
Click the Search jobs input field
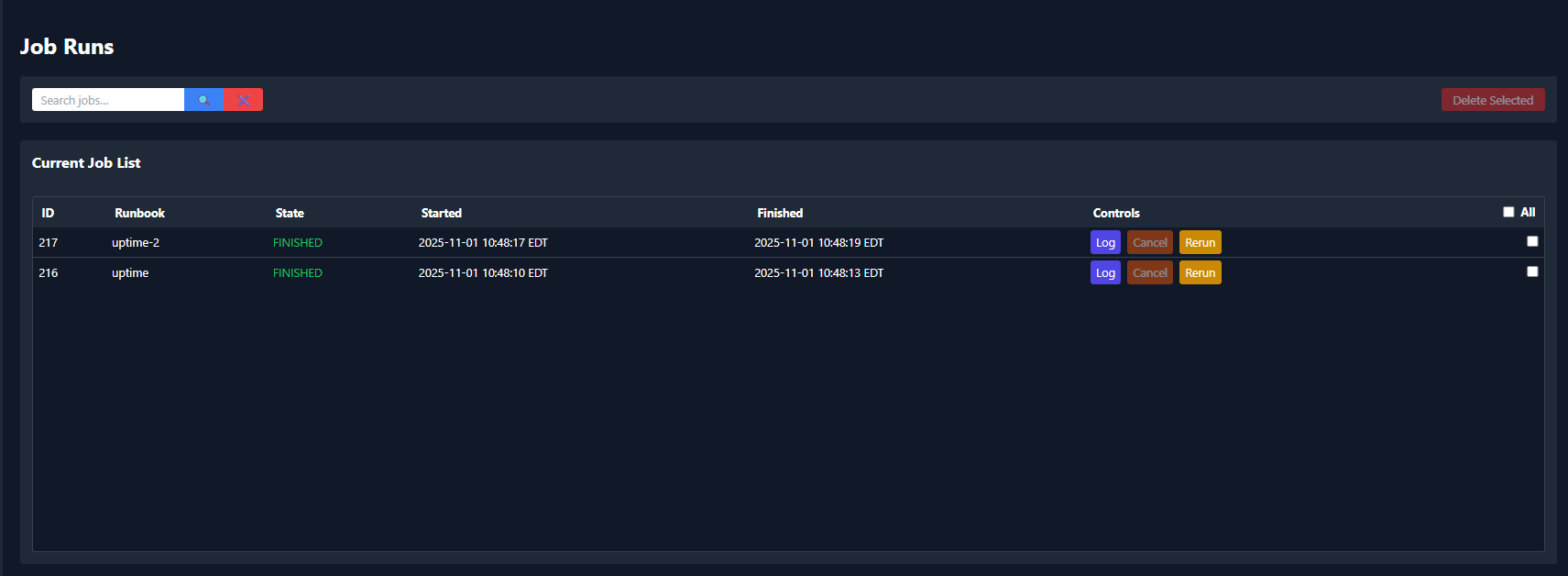[x=107, y=99]
